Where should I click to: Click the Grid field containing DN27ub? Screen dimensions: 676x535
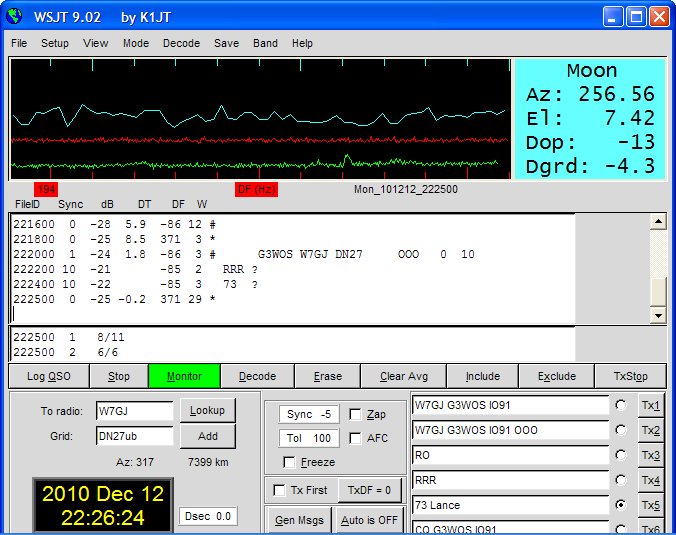coord(135,436)
